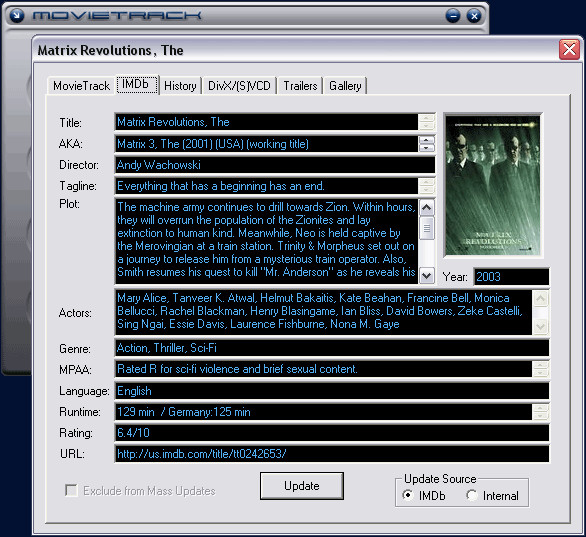The image size is (586, 537).
Task: Click inside the Plot text box
Action: (266, 241)
